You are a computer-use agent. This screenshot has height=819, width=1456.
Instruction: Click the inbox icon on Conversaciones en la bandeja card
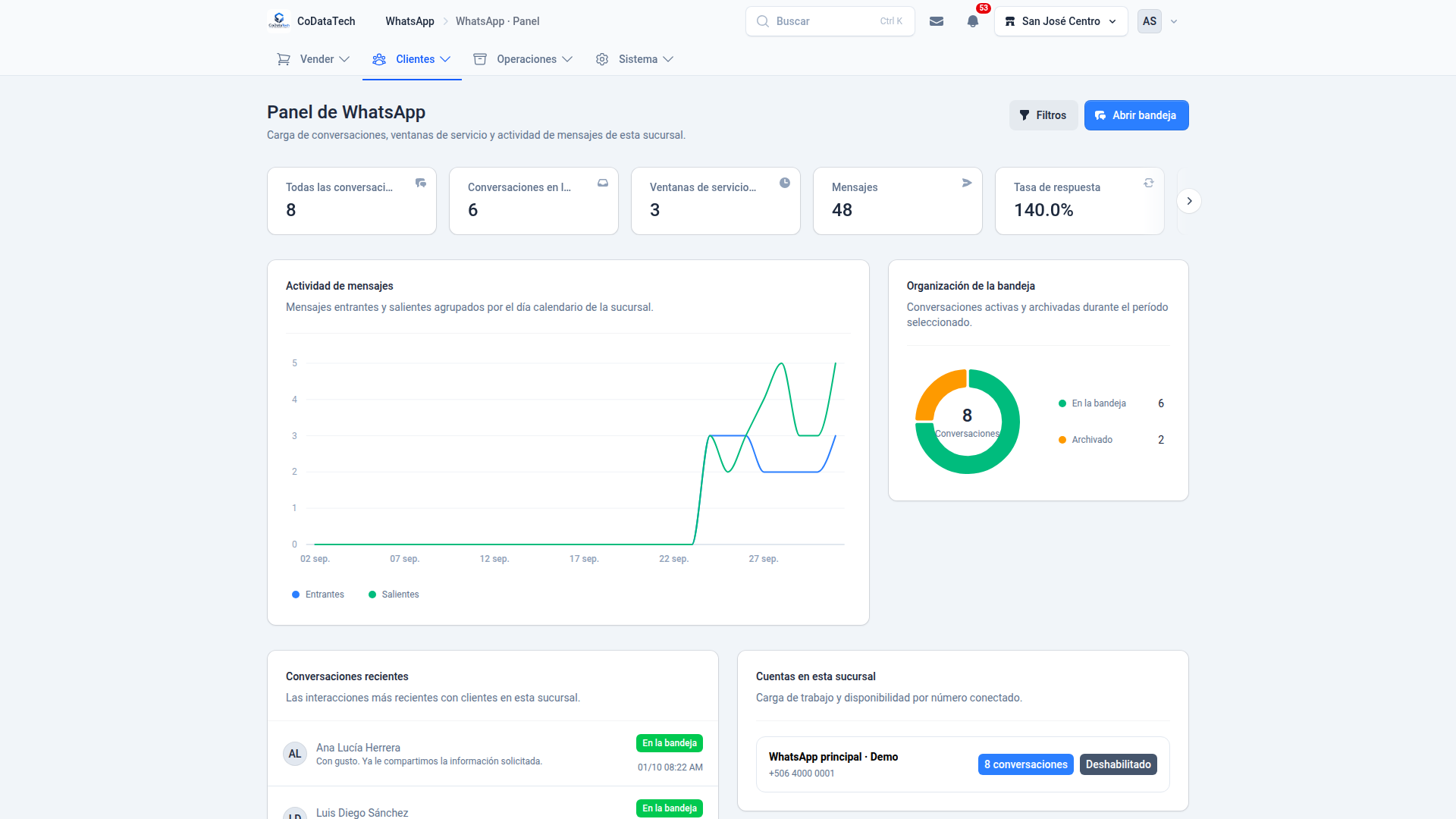[603, 183]
